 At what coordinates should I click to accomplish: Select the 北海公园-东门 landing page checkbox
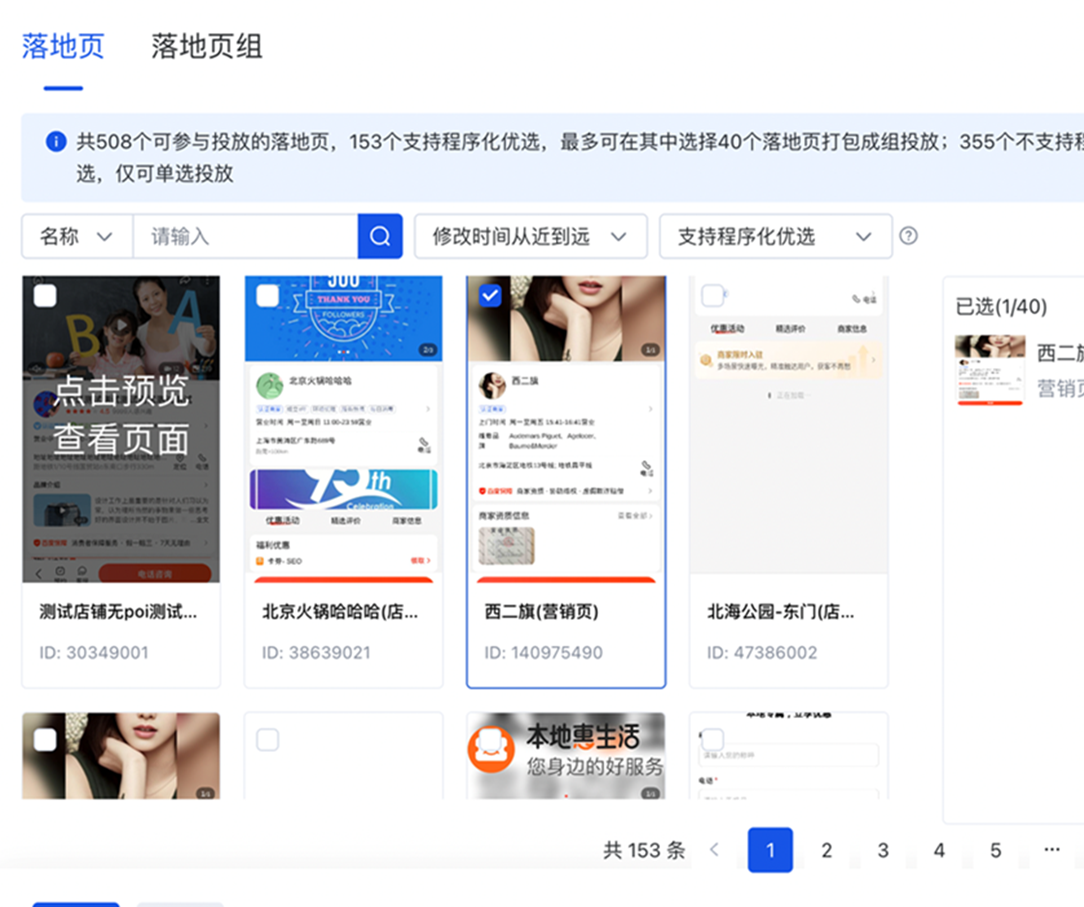tap(712, 295)
